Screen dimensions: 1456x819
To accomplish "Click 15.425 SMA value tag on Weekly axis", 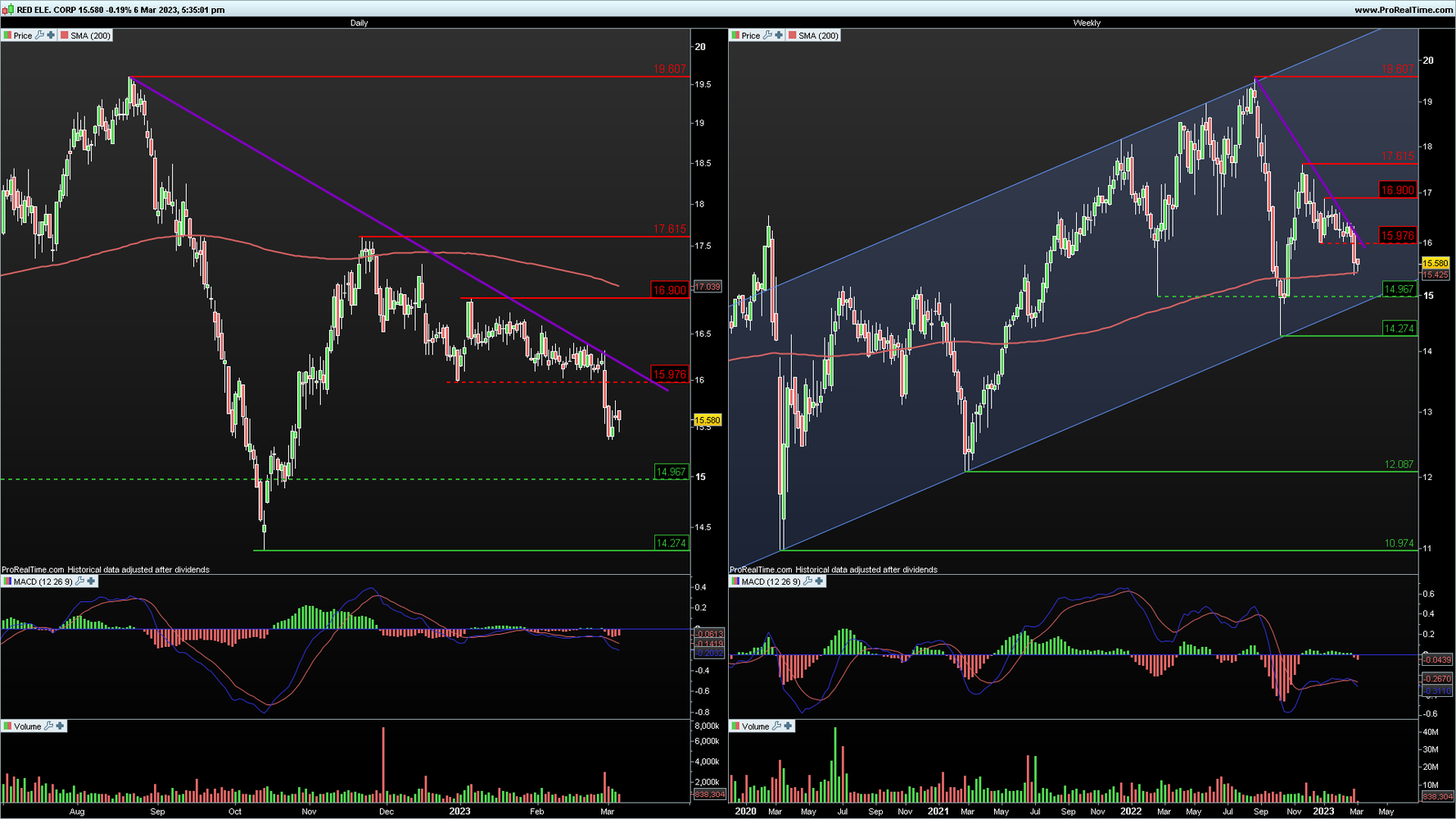I will [1436, 274].
